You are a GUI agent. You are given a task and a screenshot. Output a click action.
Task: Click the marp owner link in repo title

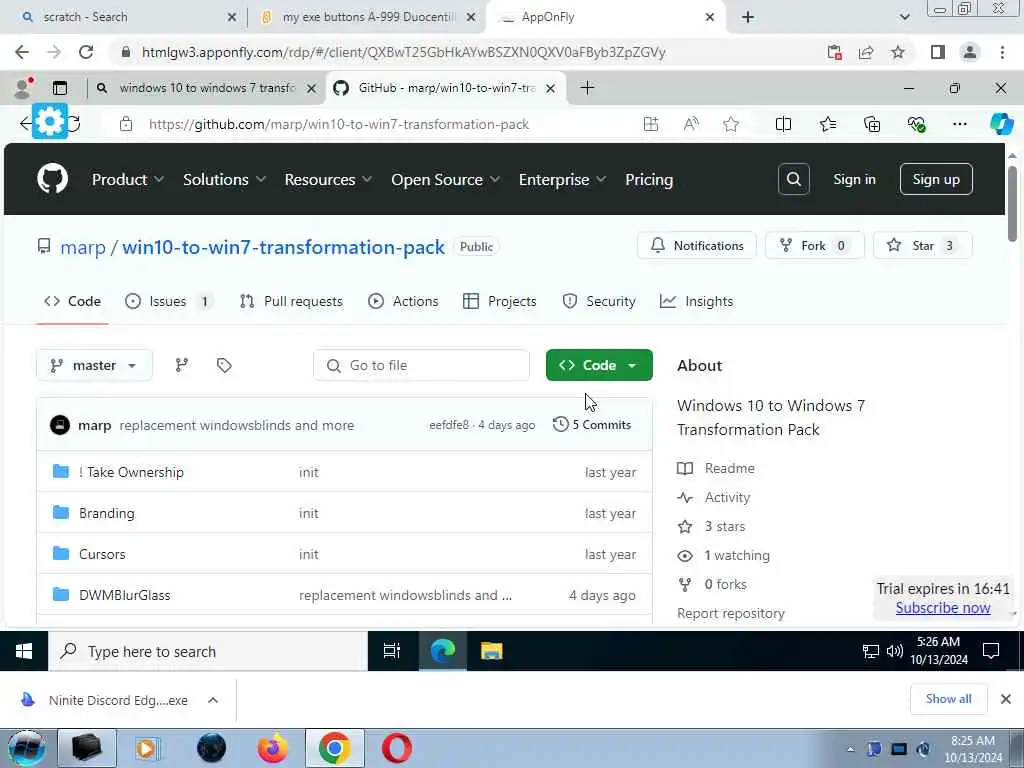(83, 247)
